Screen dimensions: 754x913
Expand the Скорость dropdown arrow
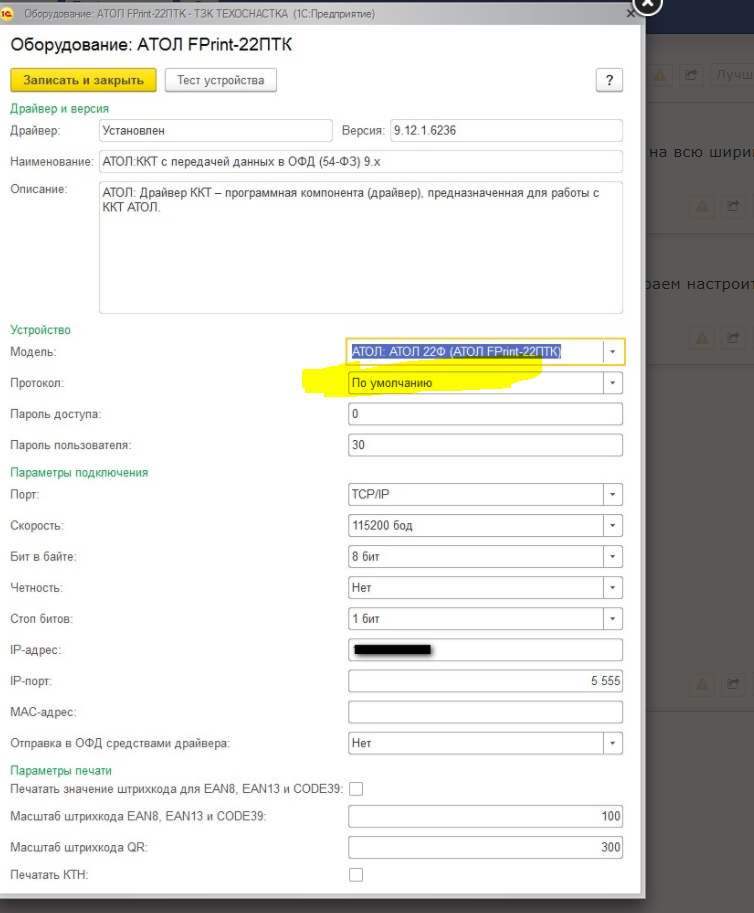613,525
